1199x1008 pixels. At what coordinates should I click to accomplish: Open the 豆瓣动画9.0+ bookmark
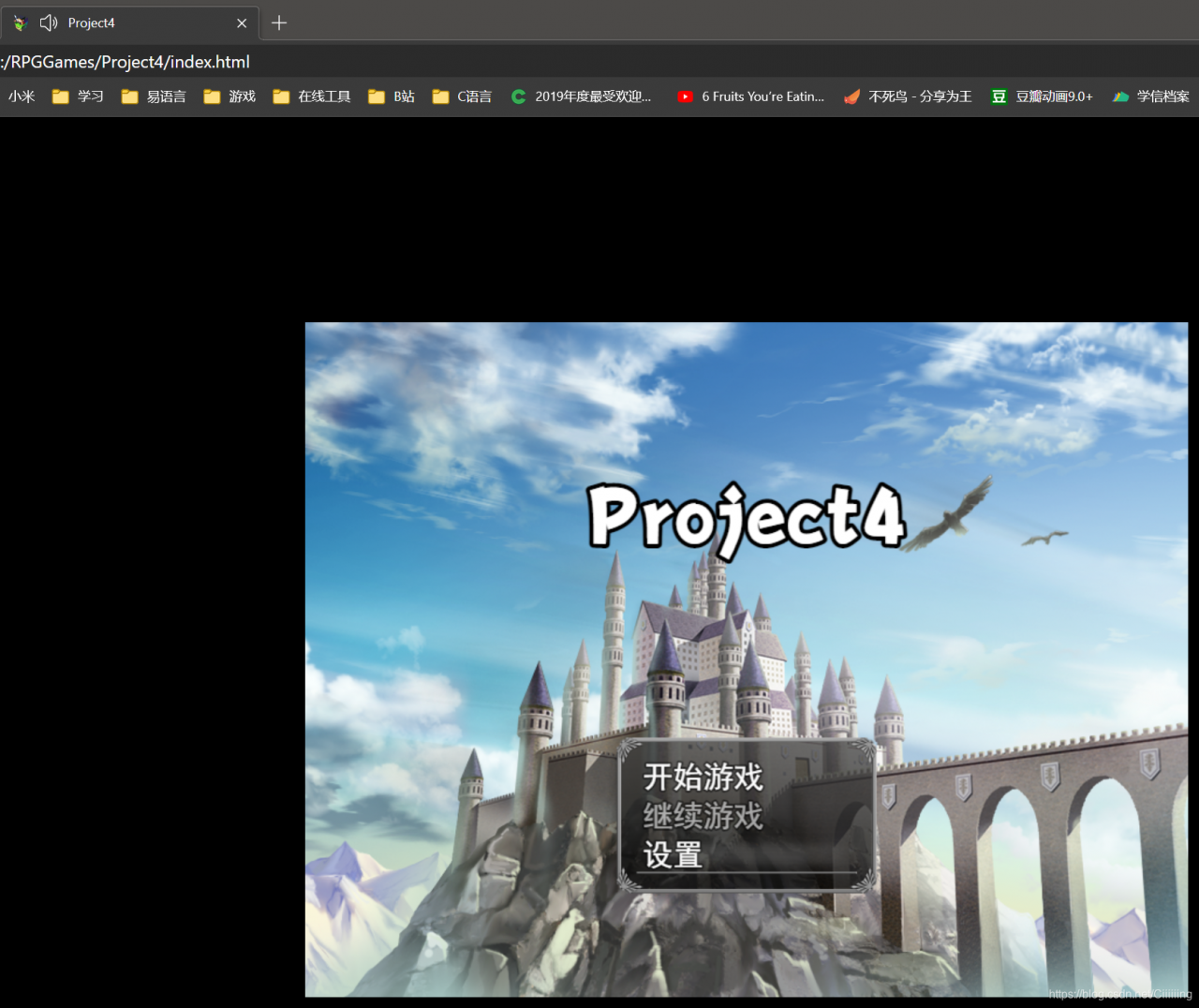pos(1042,96)
